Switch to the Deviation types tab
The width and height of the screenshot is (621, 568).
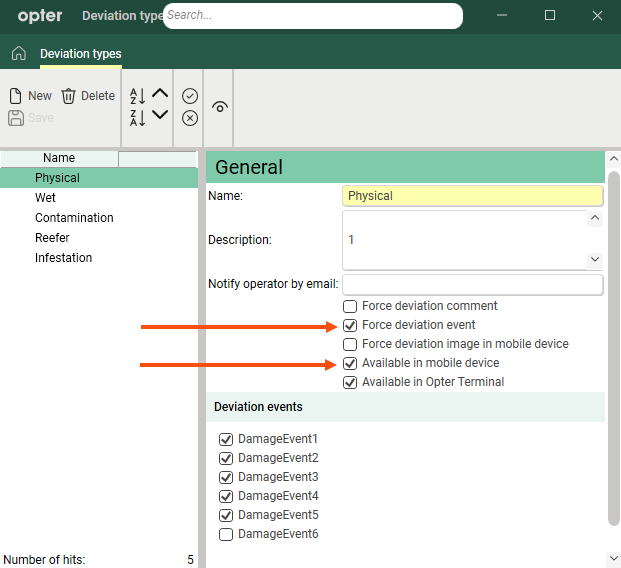pos(80,54)
